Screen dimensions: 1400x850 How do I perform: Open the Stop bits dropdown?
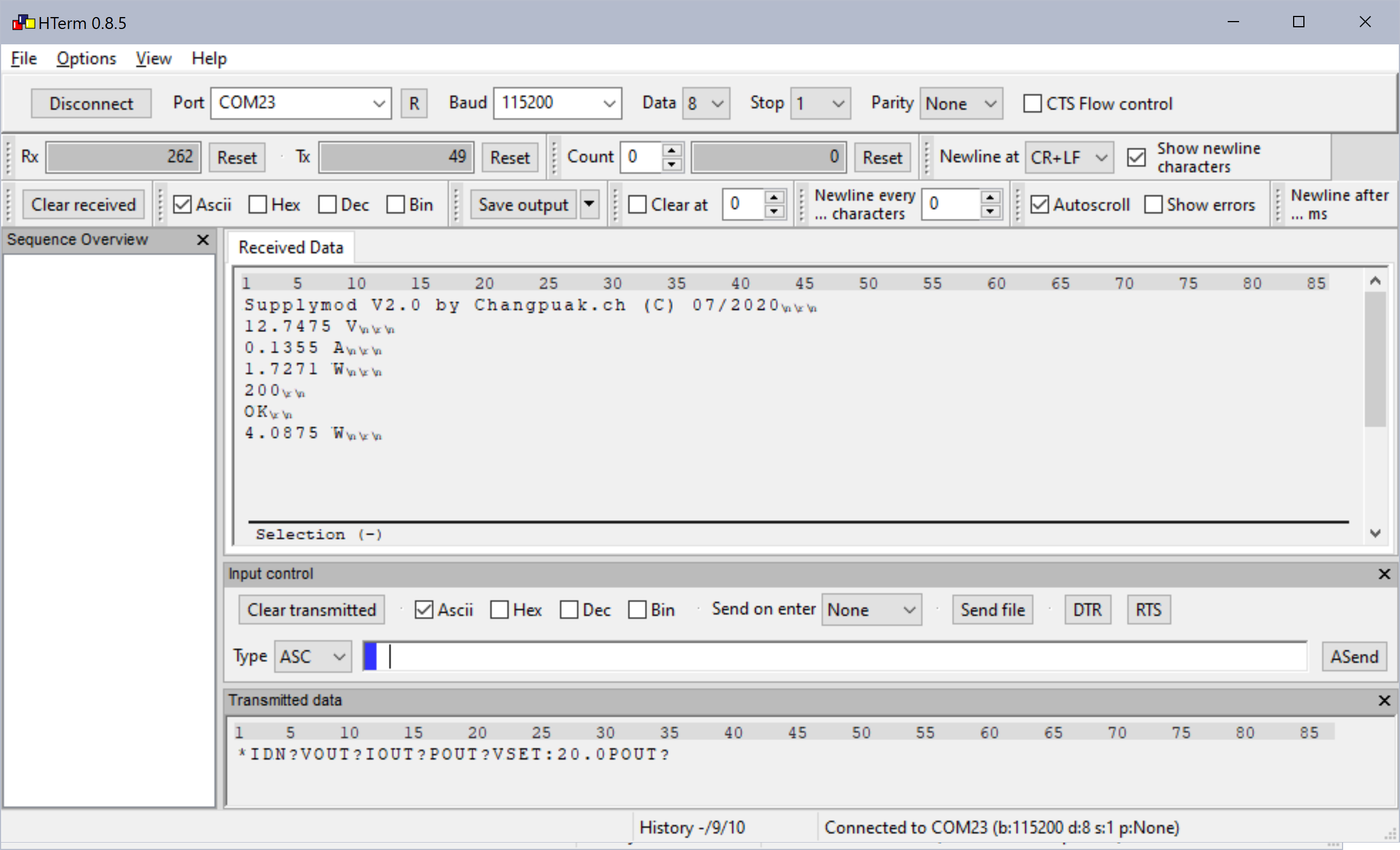[820, 103]
